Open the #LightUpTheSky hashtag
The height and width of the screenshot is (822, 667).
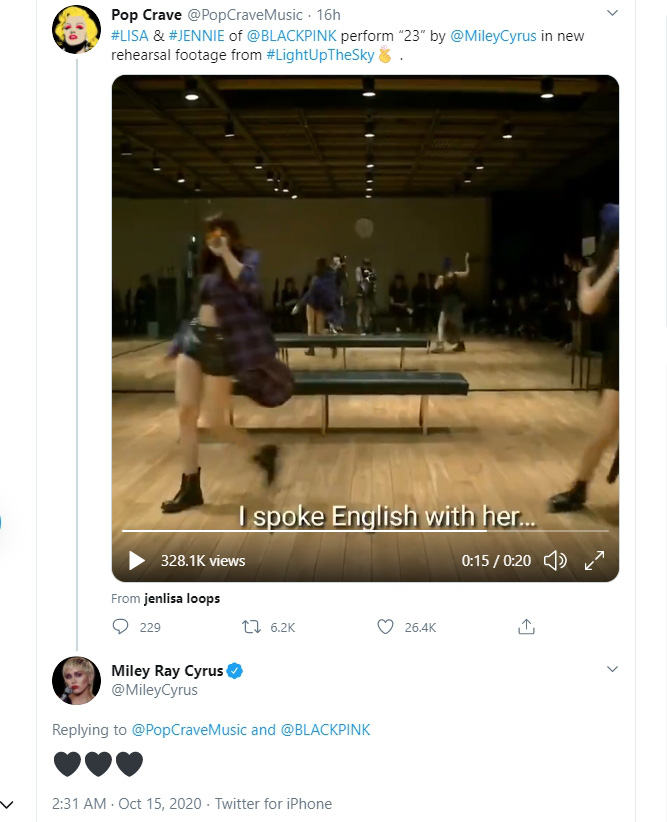pyautogui.click(x=320, y=55)
